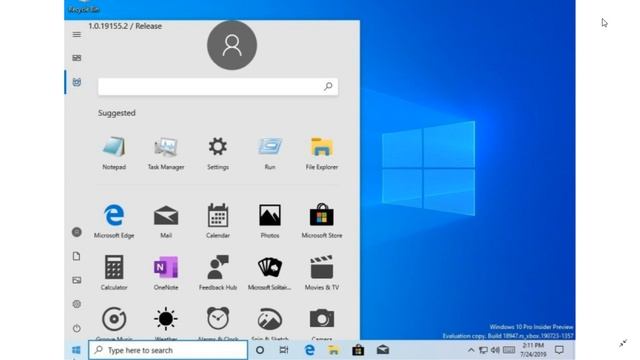The image size is (640, 360).
Task: Click the user account avatar at the top
Action: click(232, 45)
